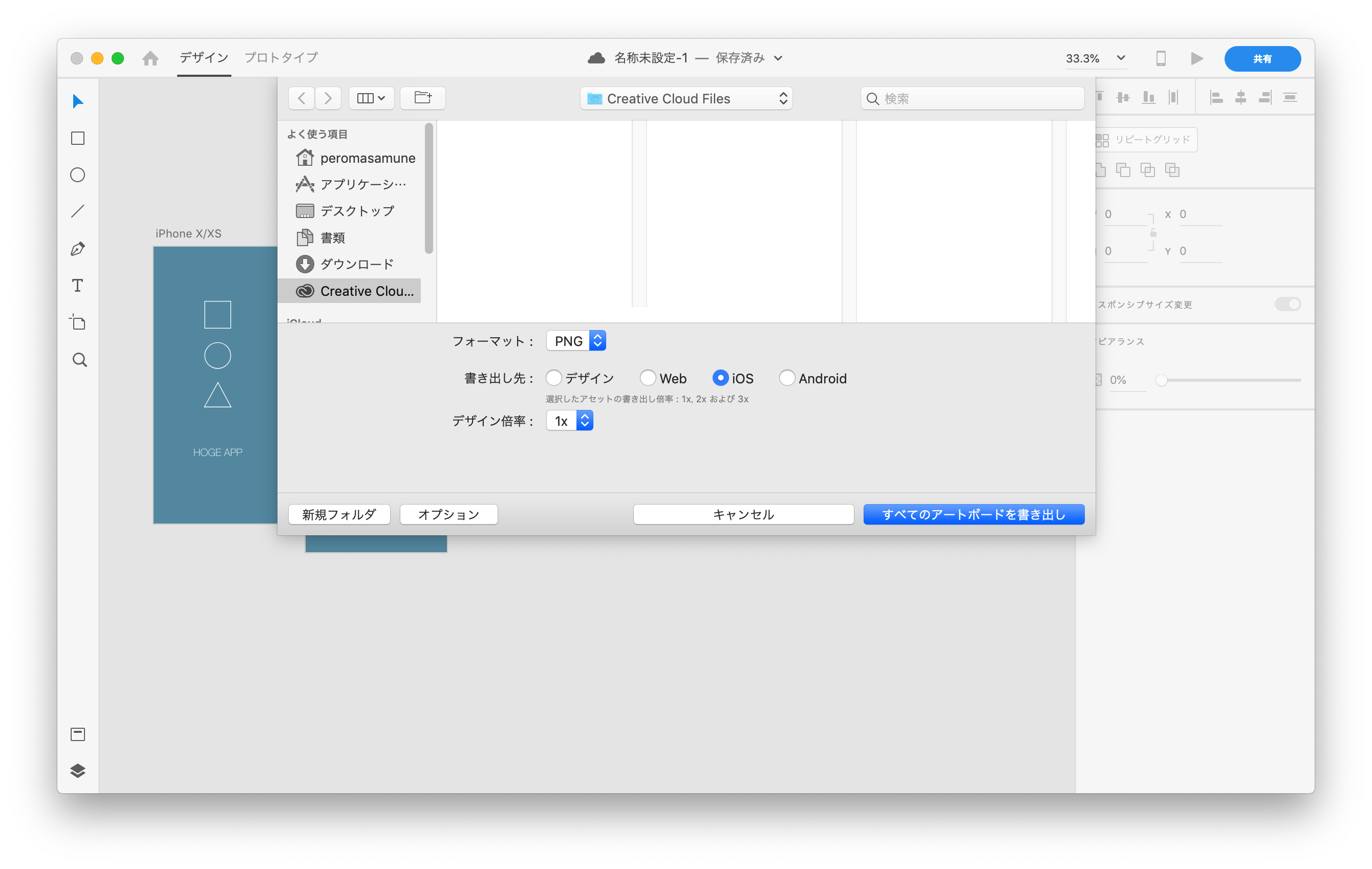Select the Line tool

(x=77, y=212)
